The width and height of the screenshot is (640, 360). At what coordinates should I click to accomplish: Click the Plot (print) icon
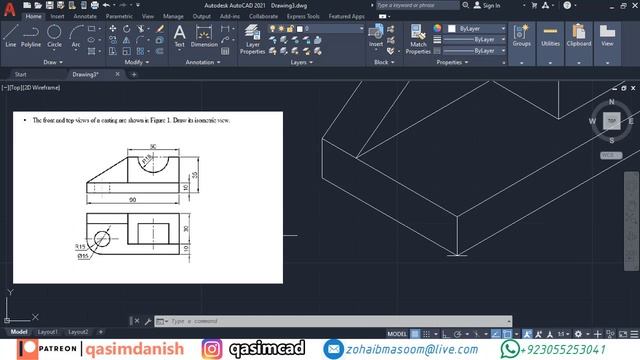click(94, 5)
